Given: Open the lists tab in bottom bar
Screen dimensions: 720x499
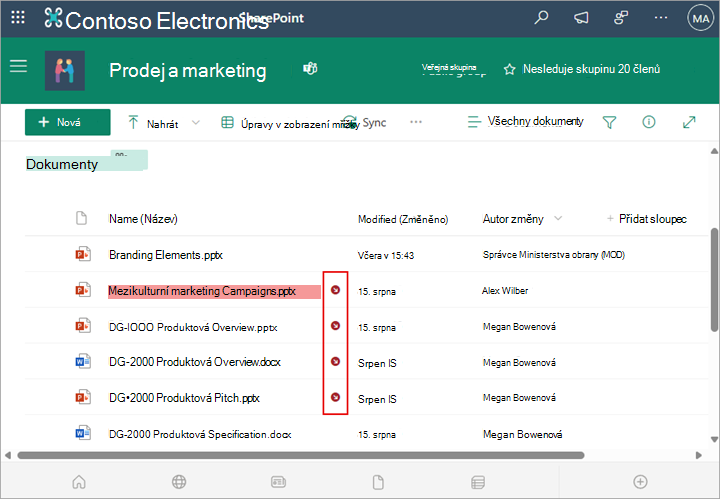Looking at the screenshot, I should click(x=478, y=482).
